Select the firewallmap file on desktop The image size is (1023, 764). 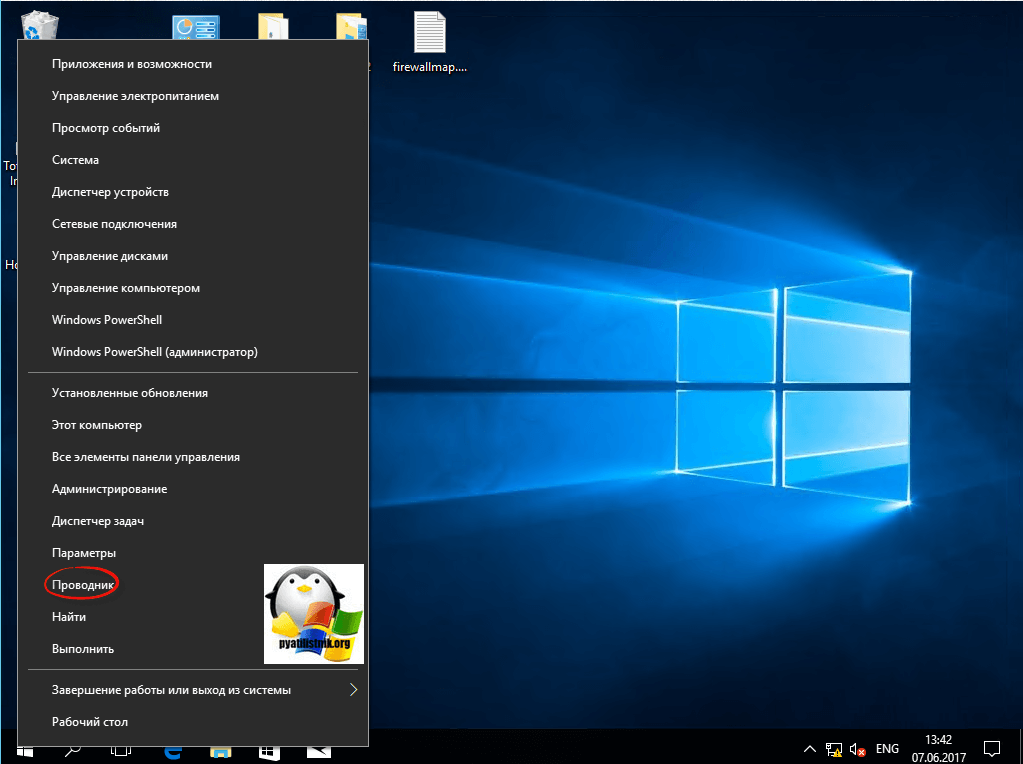(x=429, y=42)
